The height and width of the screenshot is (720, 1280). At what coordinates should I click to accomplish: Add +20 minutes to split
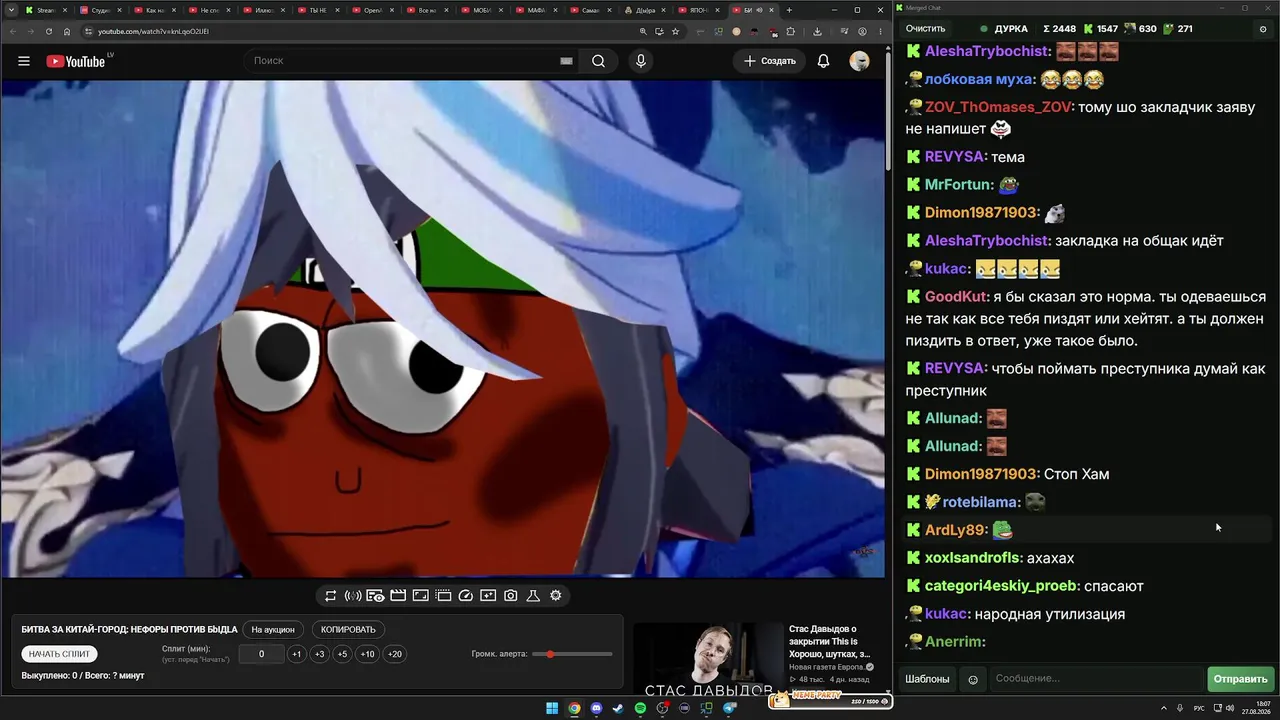coord(395,654)
